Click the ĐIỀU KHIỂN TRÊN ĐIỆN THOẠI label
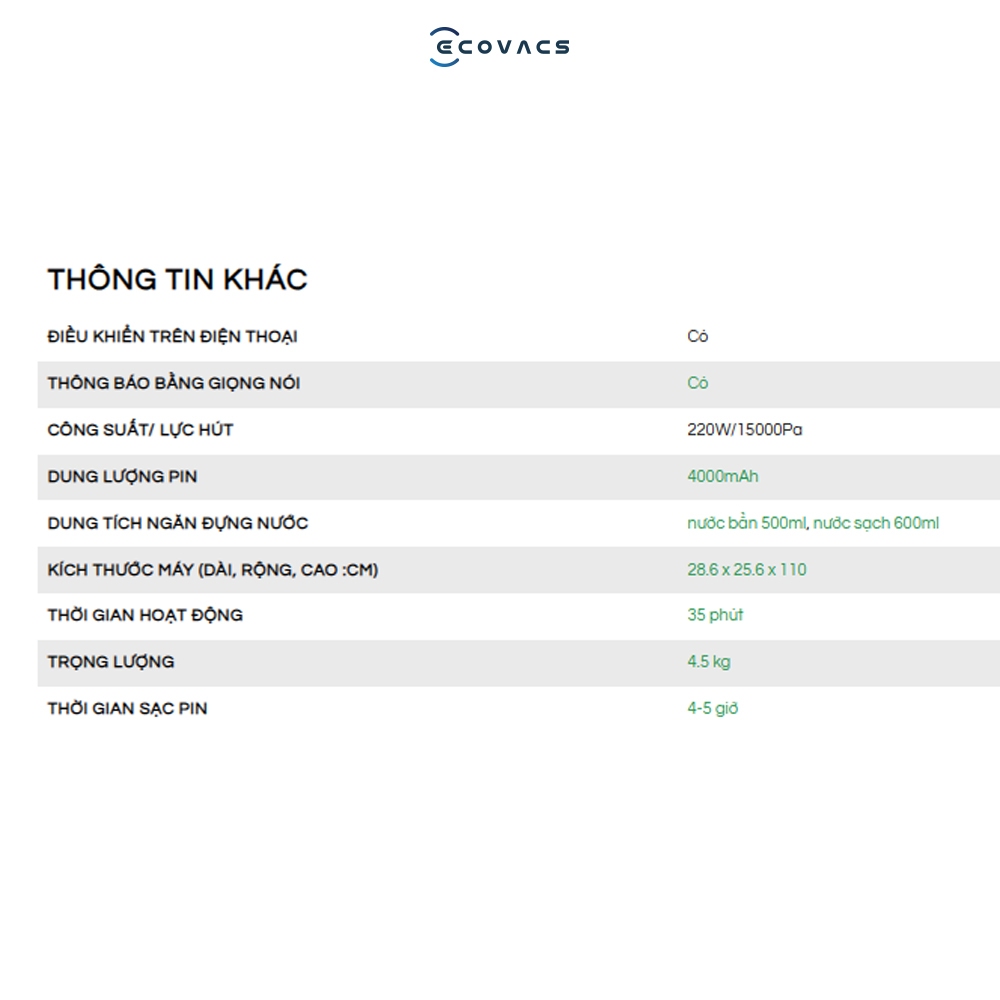This screenshot has width=1000, height=1000. 172,335
